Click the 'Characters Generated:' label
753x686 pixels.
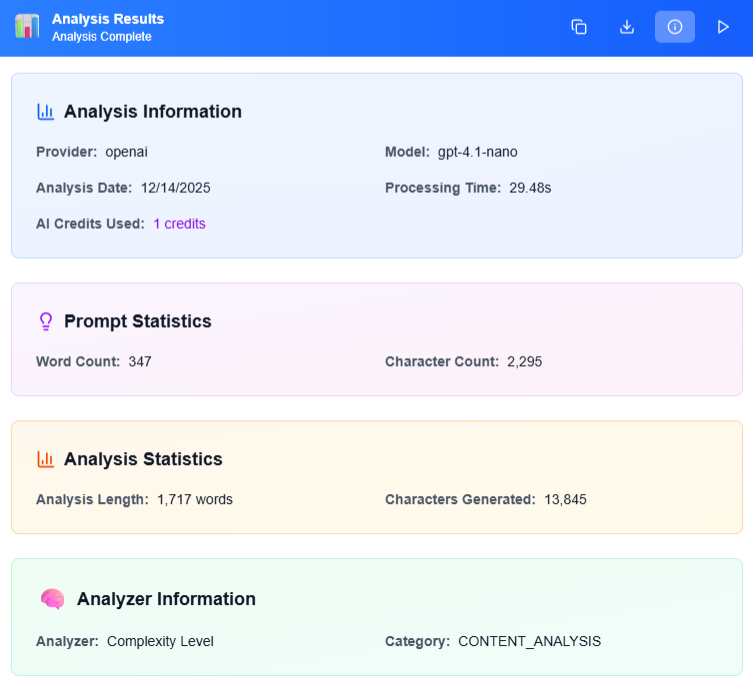[460, 500]
